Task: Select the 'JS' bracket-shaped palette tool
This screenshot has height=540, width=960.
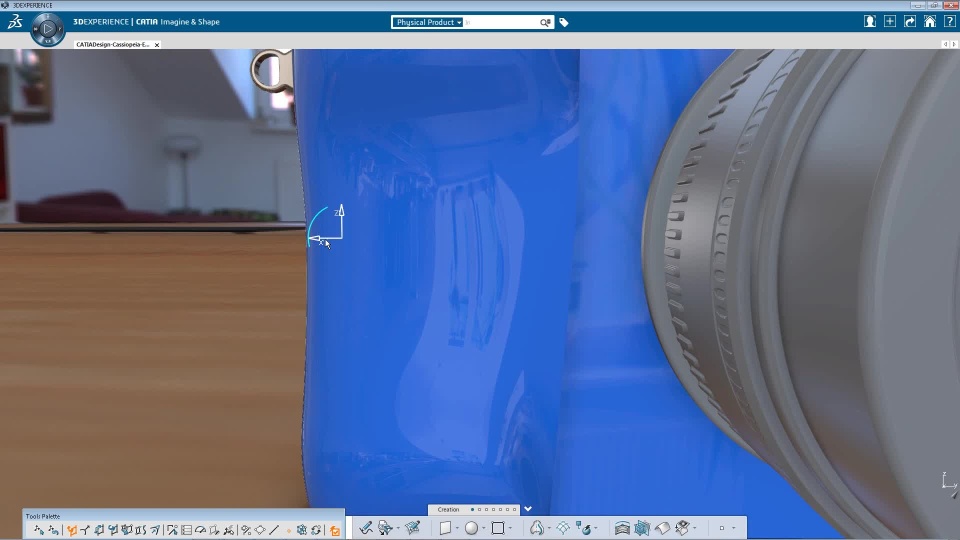Action: [140, 530]
